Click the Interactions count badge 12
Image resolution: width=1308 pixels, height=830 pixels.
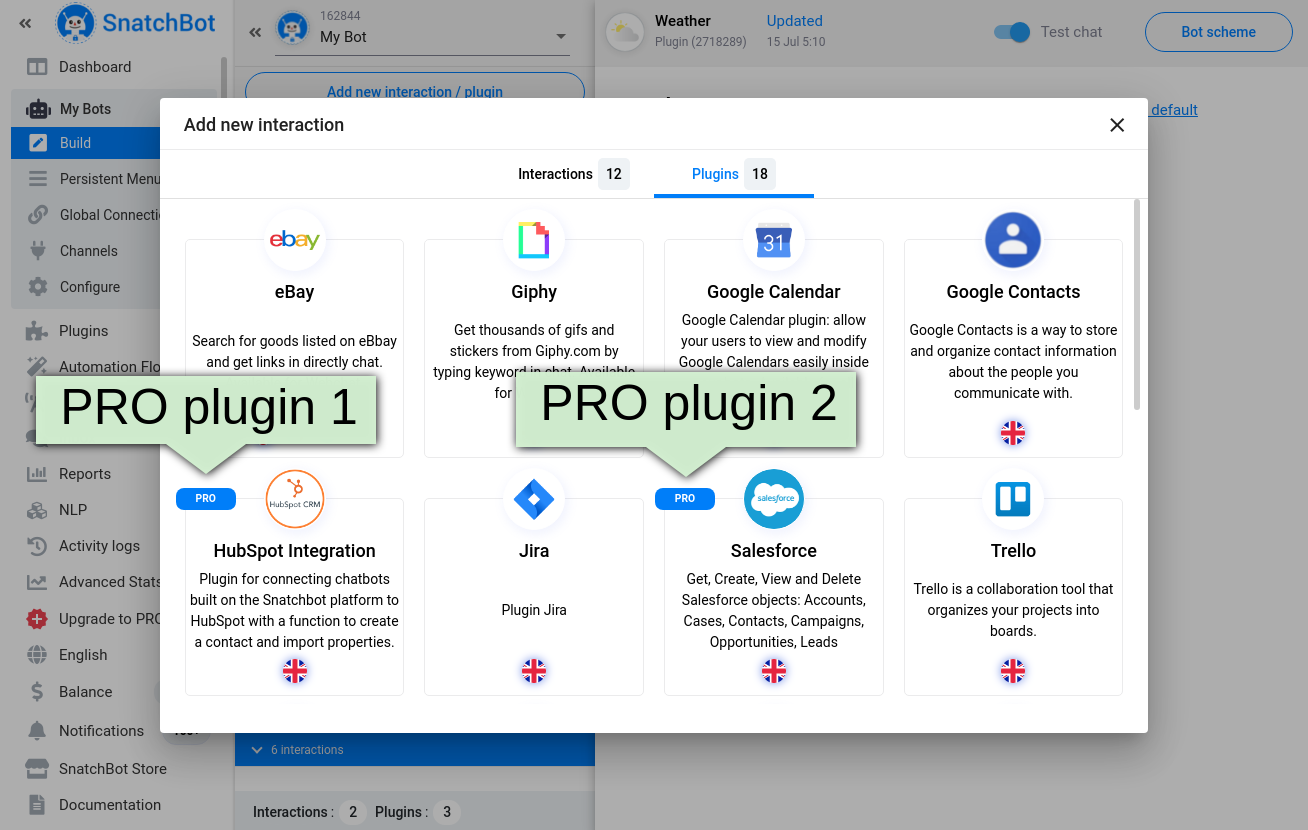[x=614, y=174]
